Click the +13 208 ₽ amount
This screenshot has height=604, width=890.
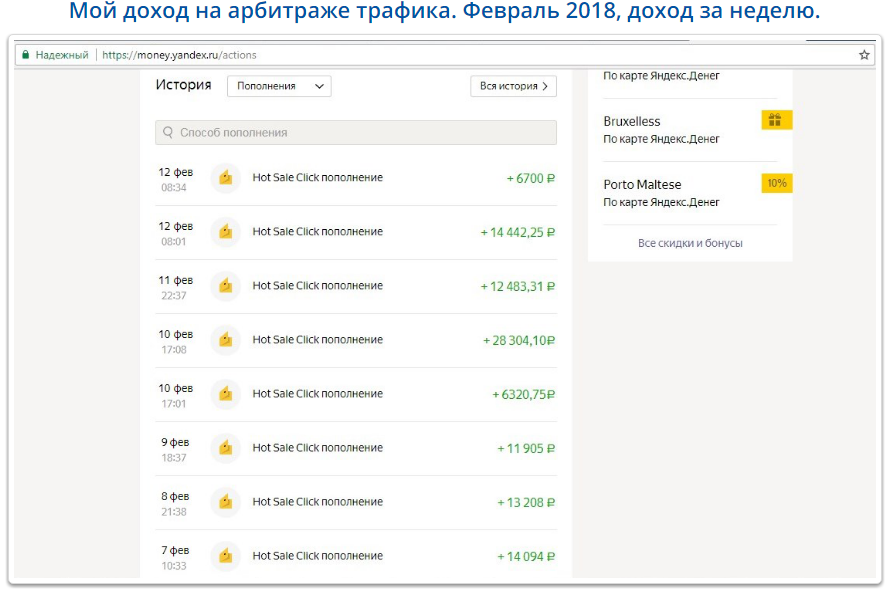click(x=526, y=502)
